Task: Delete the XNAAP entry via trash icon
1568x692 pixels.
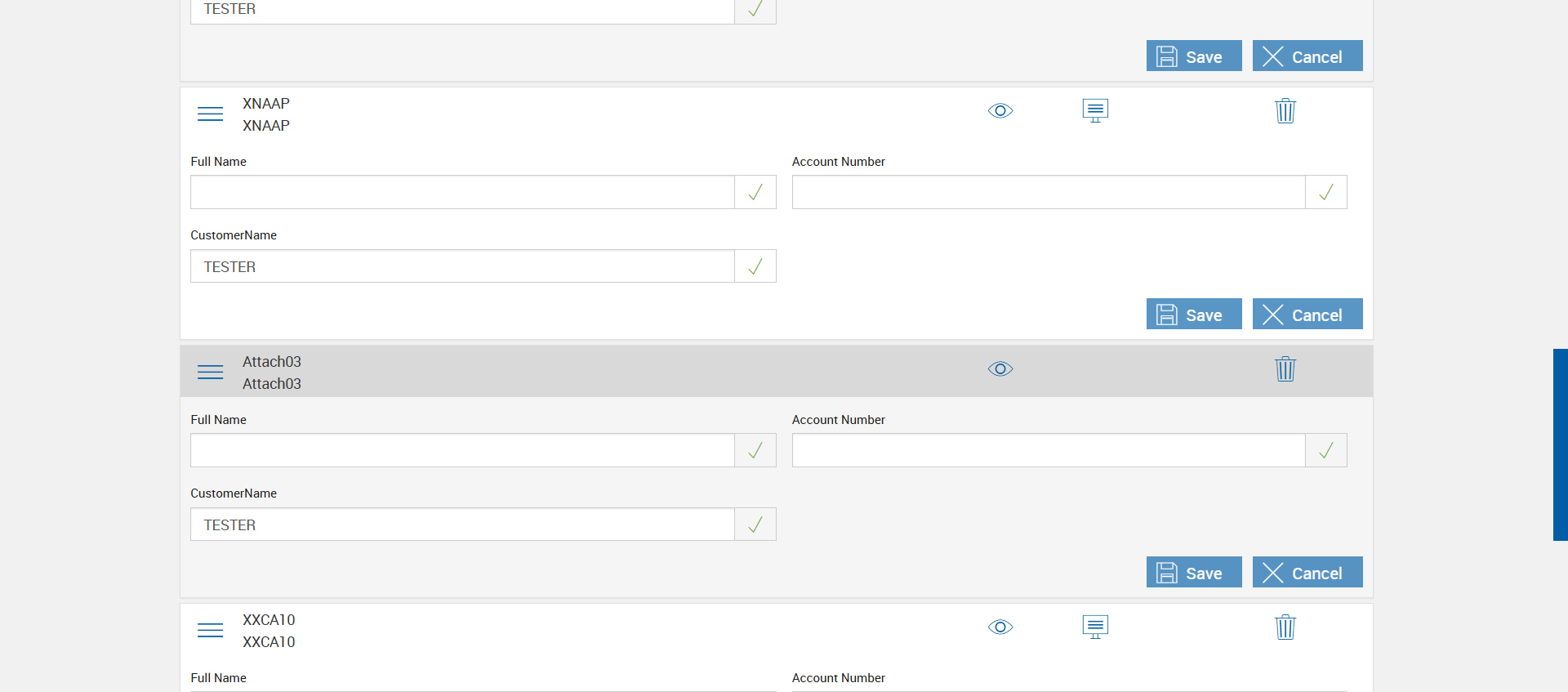Action: tap(1285, 111)
